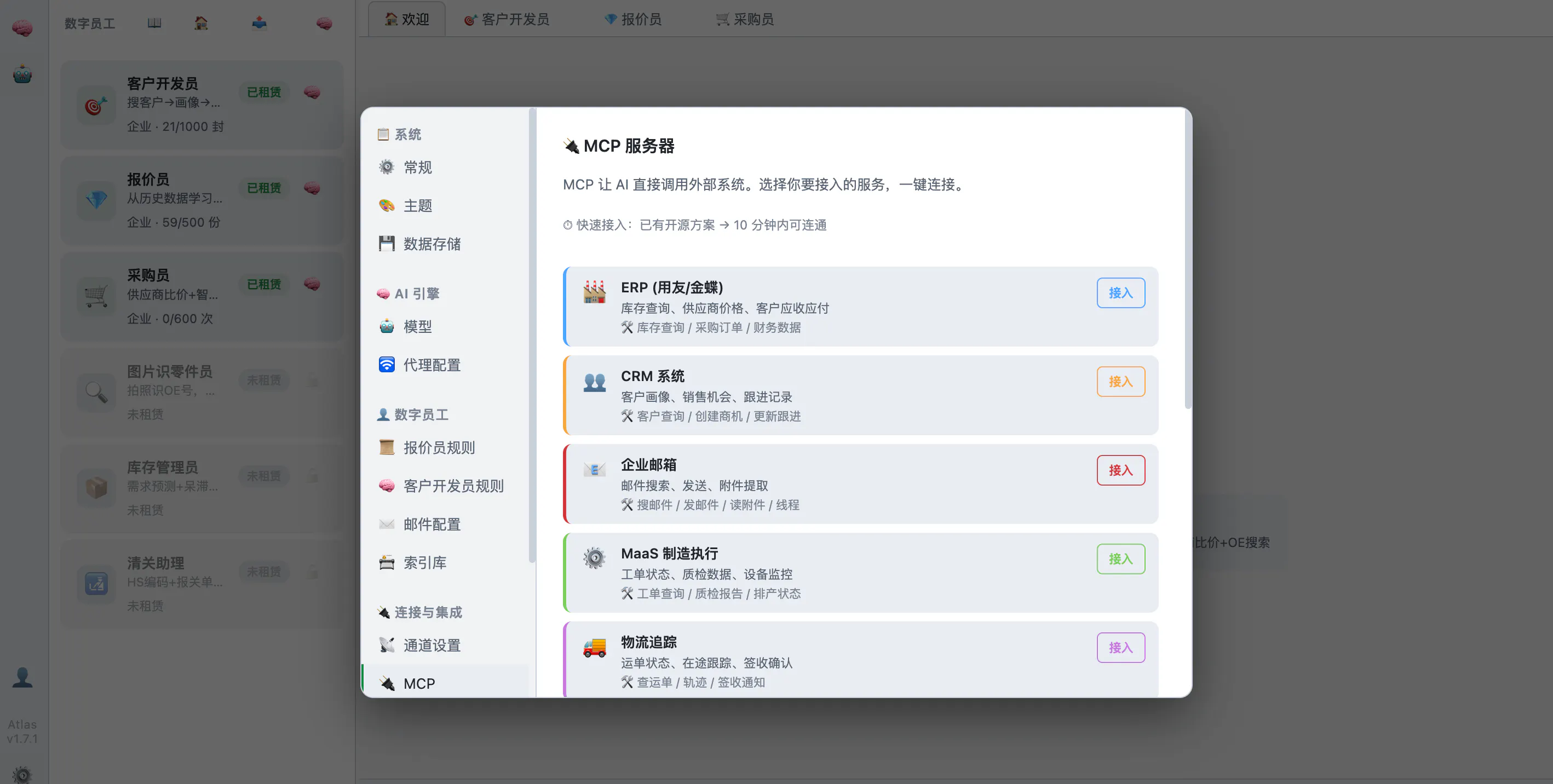The width and height of the screenshot is (1553, 784).
Task: Click the robot icon in far-left rail
Action: 22,74
